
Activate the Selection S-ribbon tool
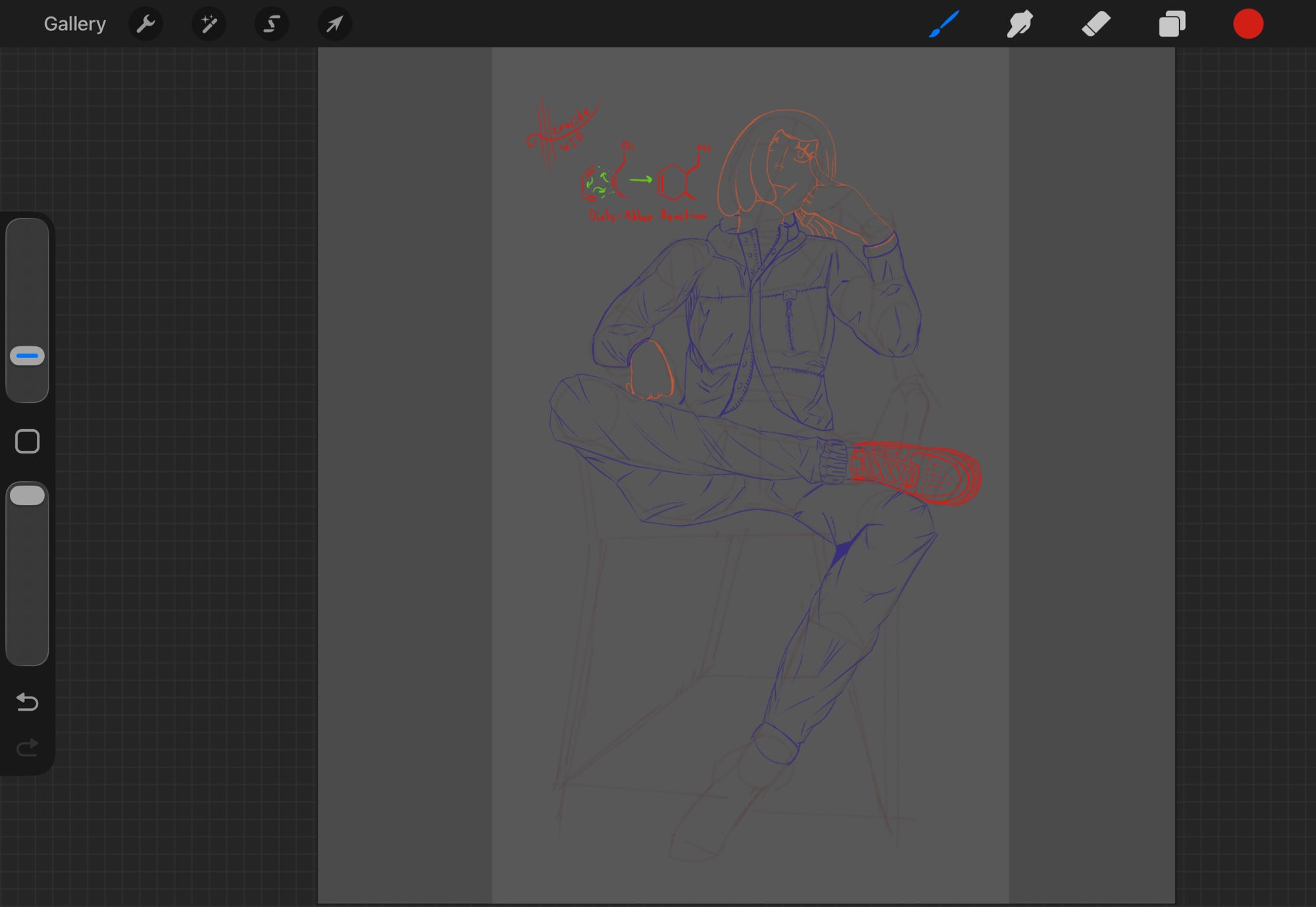[271, 24]
